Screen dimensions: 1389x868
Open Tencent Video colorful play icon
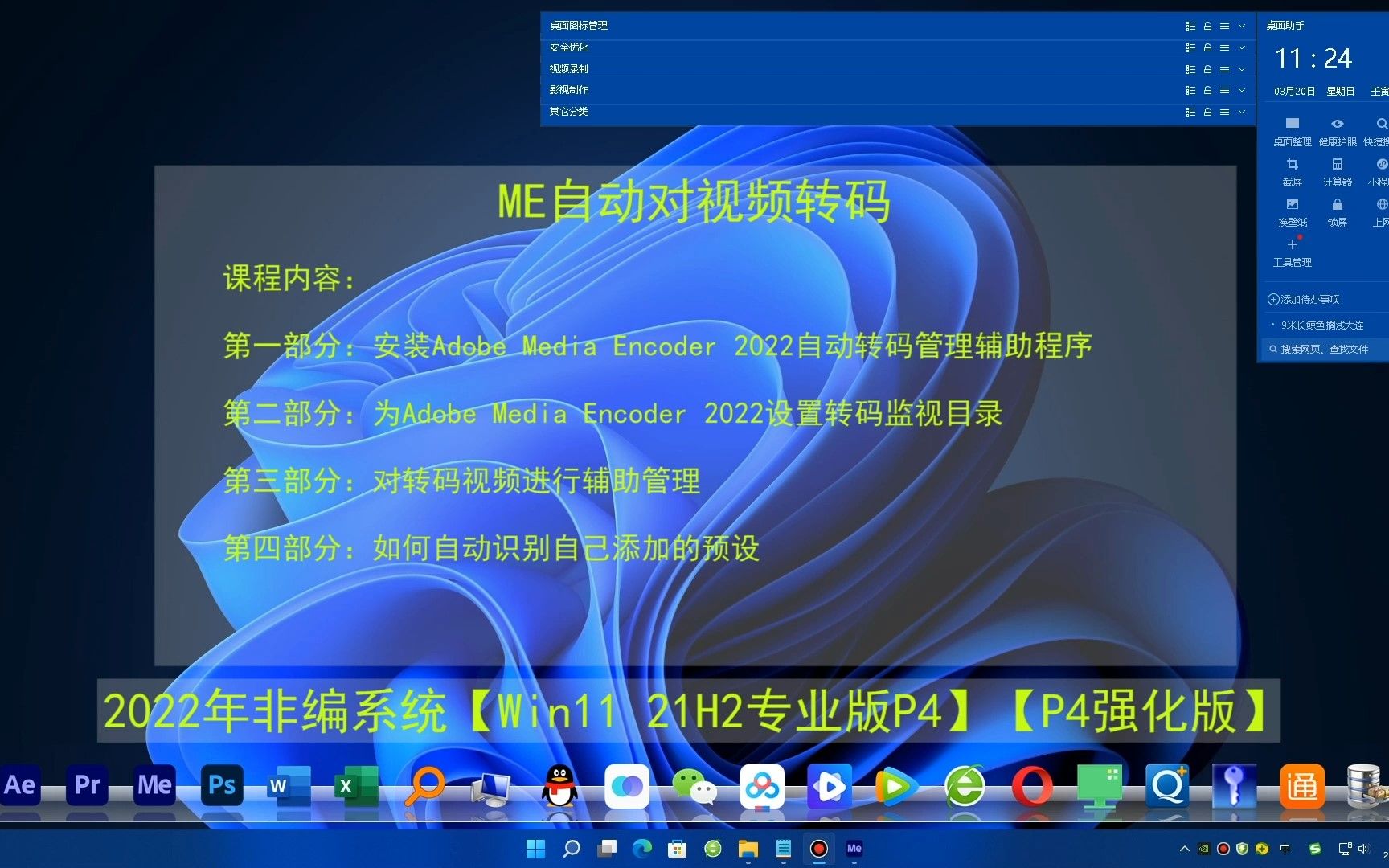[897, 787]
